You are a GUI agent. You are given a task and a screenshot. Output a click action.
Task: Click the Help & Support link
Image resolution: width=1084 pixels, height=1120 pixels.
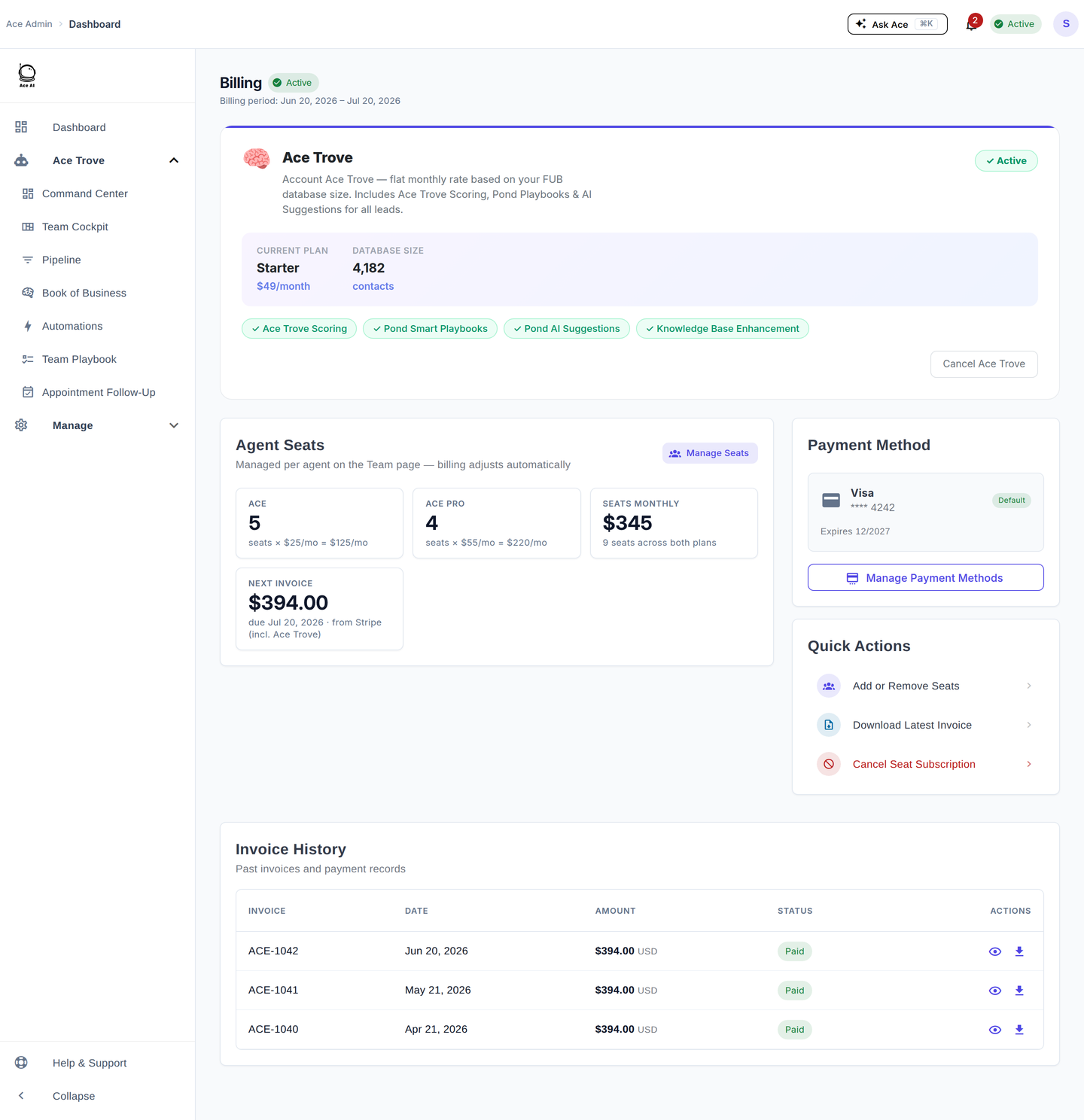(x=90, y=1063)
